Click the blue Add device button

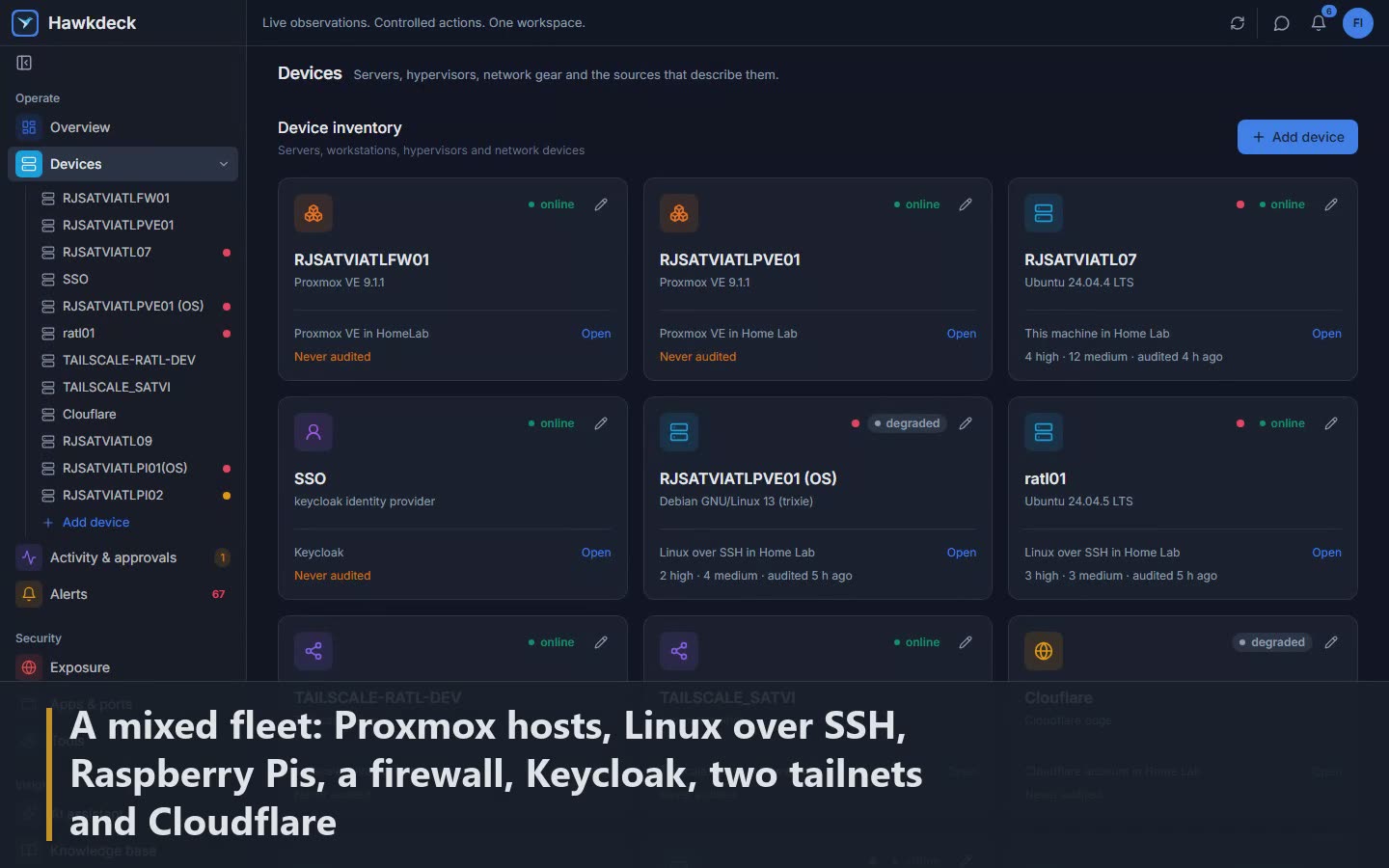1297,137
